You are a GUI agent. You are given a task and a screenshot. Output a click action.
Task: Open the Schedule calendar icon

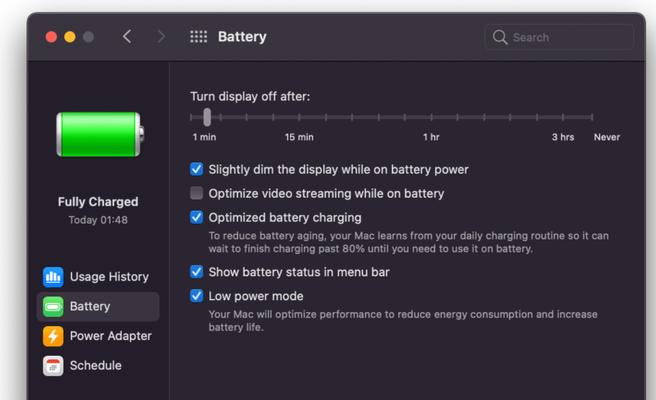click(53, 366)
